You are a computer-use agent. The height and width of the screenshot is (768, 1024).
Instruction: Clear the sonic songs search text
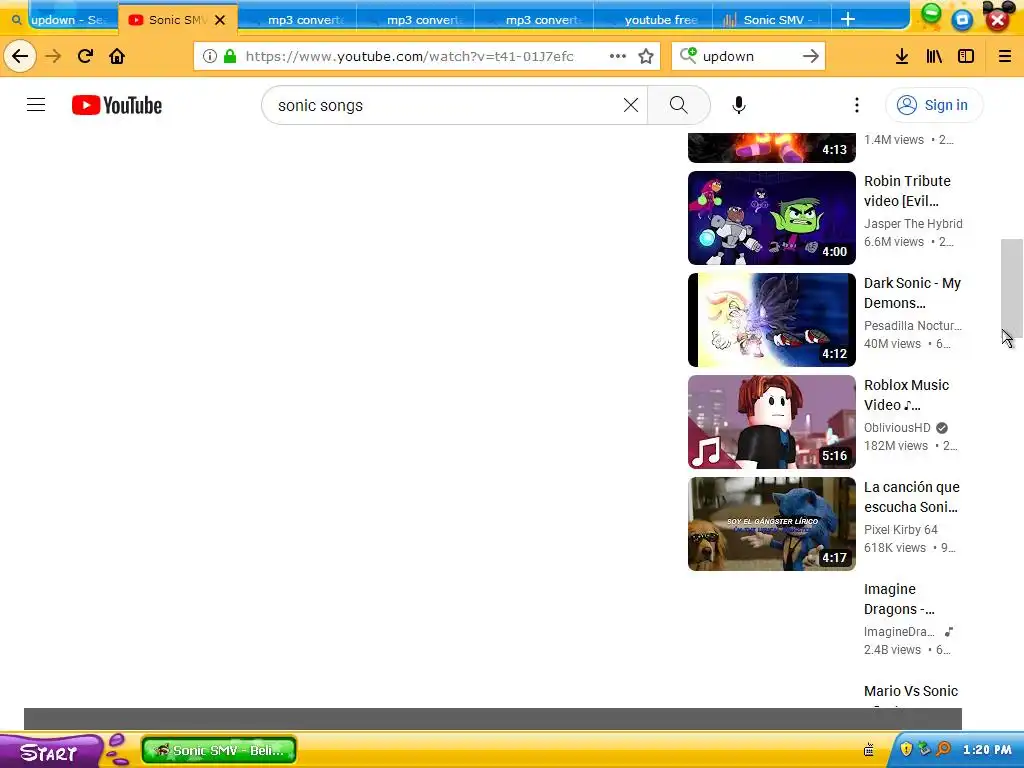coord(630,105)
